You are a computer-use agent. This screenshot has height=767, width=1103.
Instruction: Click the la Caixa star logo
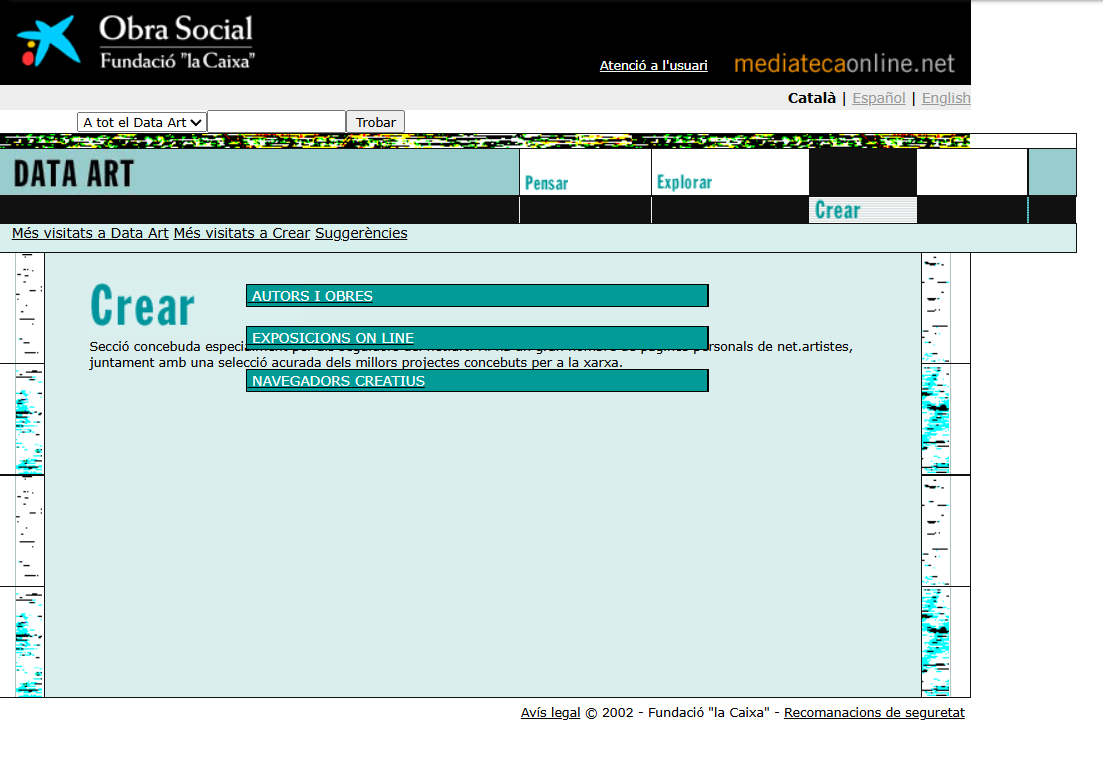click(49, 42)
